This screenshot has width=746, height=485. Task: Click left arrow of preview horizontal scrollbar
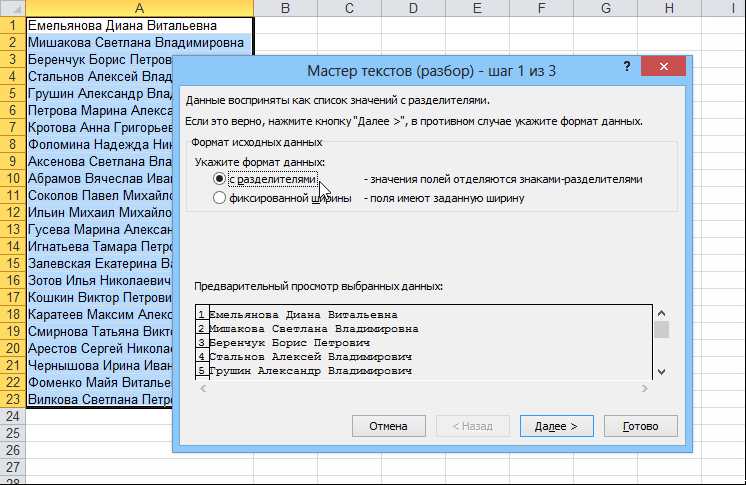pyautogui.click(x=203, y=388)
